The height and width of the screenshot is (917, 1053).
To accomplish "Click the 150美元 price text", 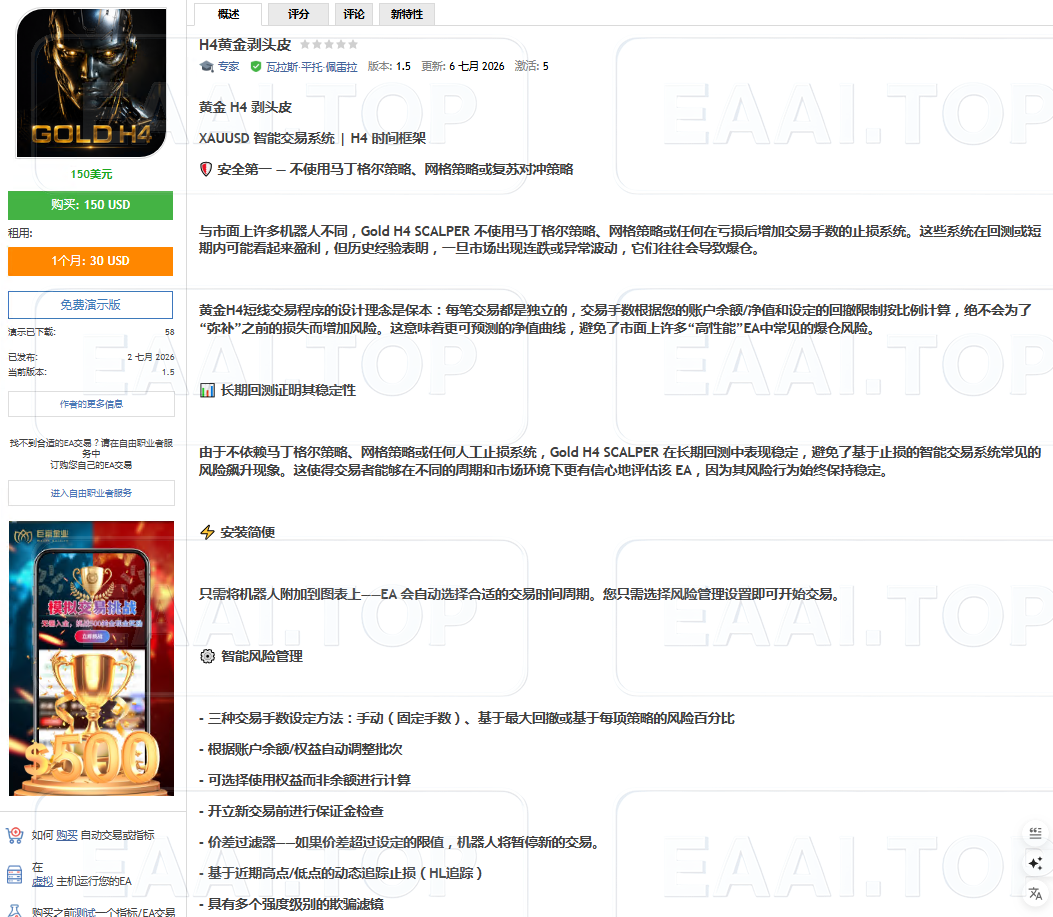I will (91, 174).
